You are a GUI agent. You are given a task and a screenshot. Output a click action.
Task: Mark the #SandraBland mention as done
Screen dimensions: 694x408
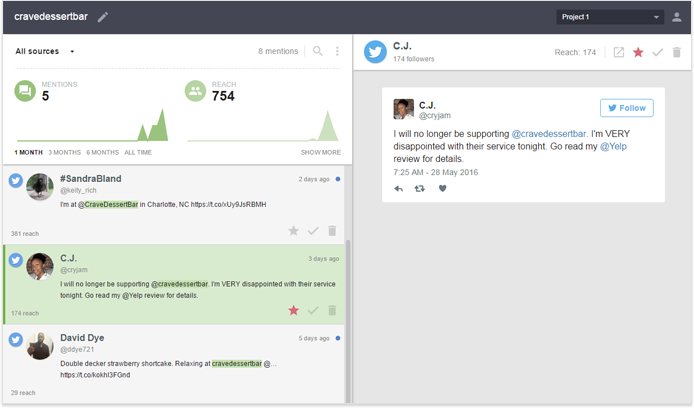coord(313,231)
